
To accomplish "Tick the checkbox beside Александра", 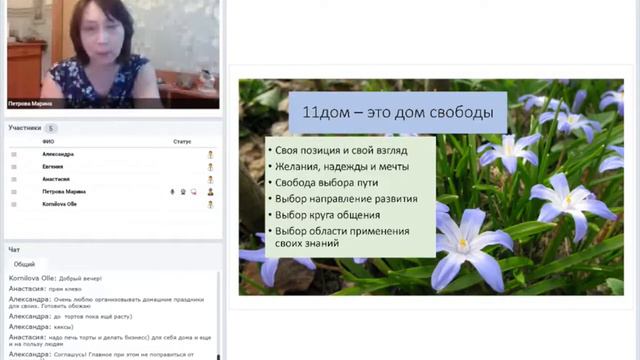I will tap(14, 154).
